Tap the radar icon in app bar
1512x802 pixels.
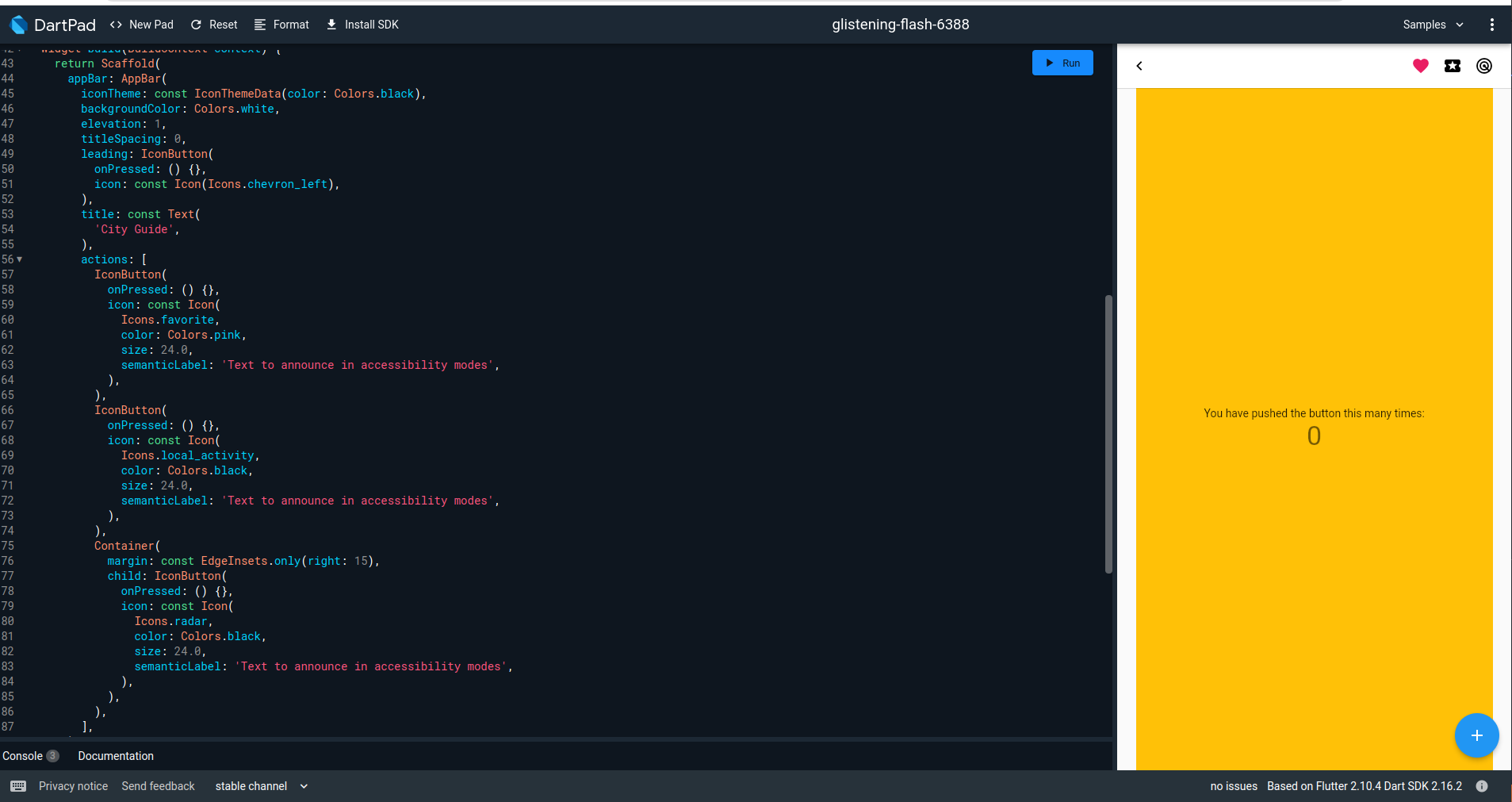[x=1483, y=66]
